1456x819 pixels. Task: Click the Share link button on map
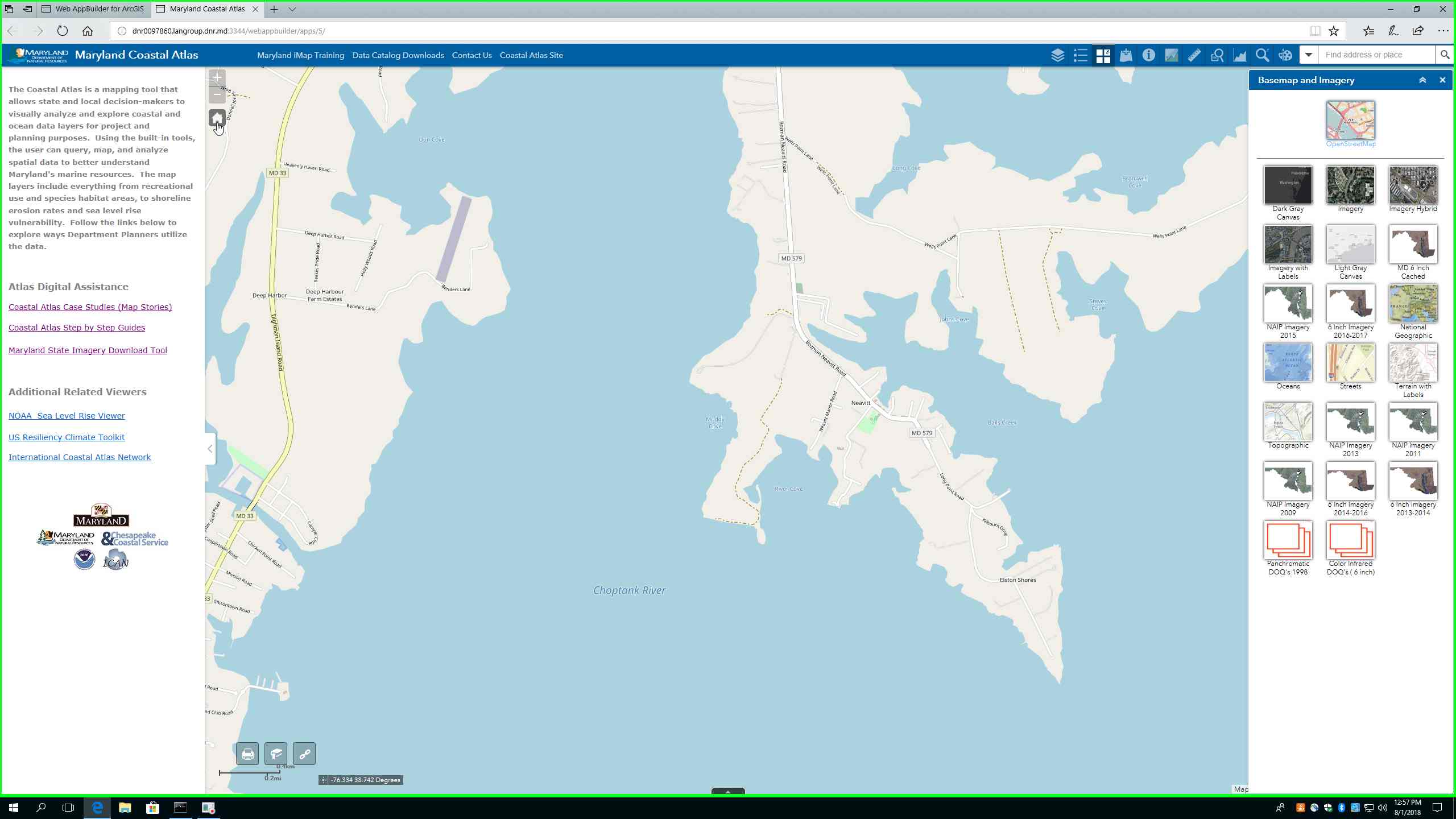[304, 754]
